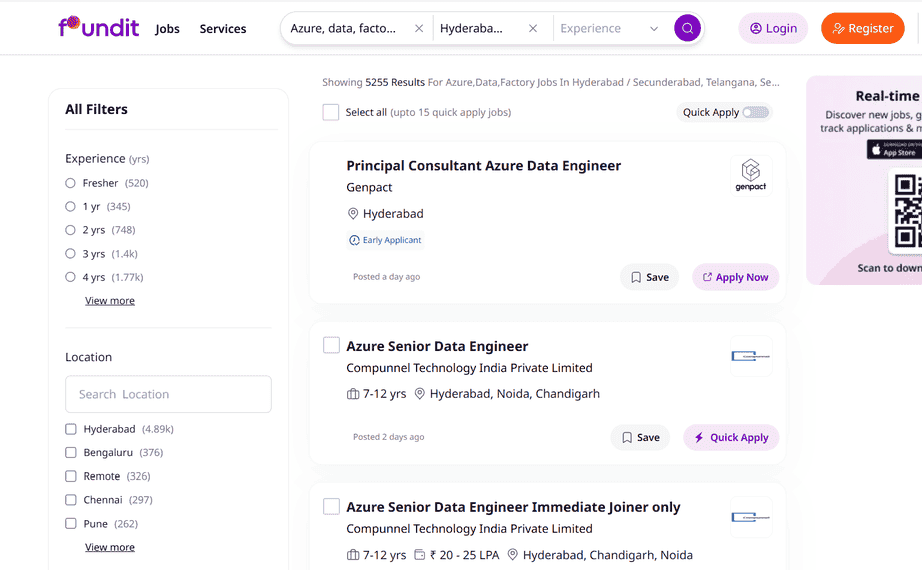Select the 2 yrs experience option

click(x=71, y=230)
